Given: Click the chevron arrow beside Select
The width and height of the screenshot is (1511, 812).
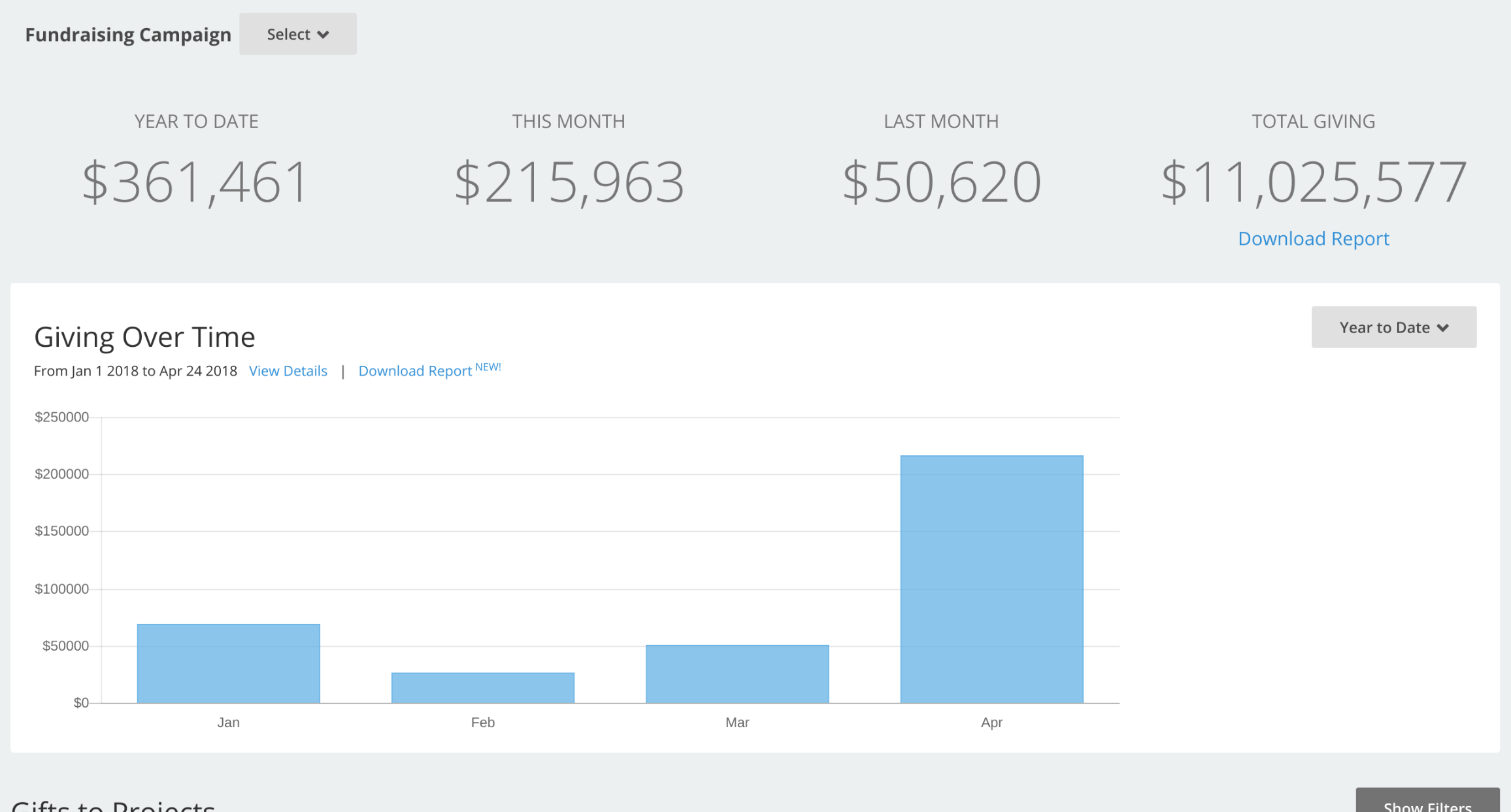Looking at the screenshot, I should pos(323,35).
